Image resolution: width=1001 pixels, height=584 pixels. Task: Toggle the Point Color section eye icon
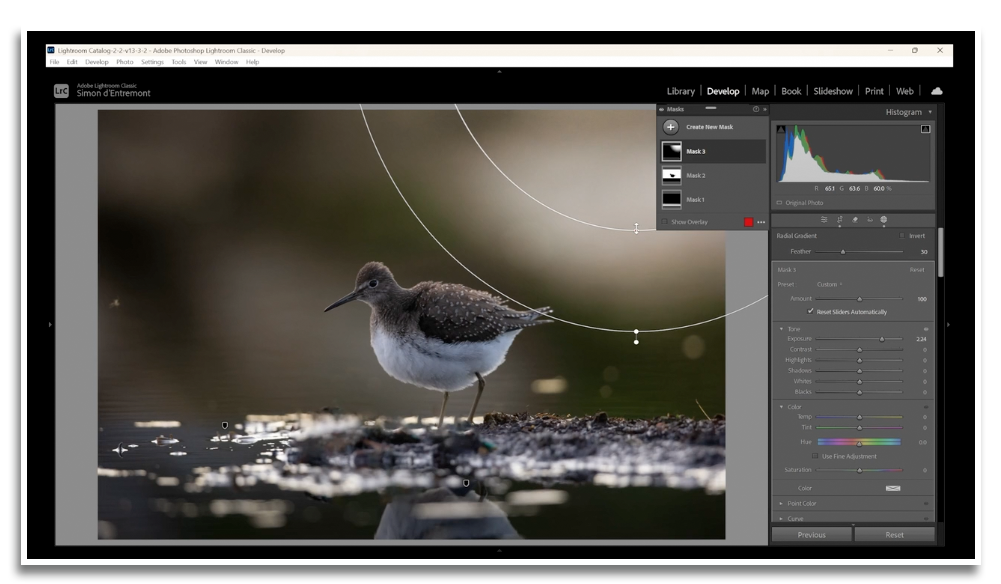pyautogui.click(x=925, y=504)
